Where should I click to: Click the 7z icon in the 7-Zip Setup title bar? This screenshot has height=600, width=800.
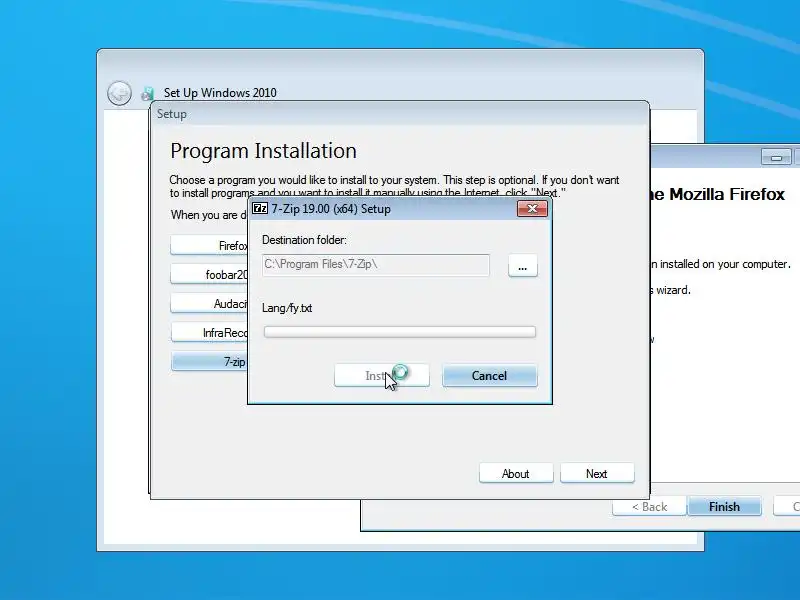(260, 208)
